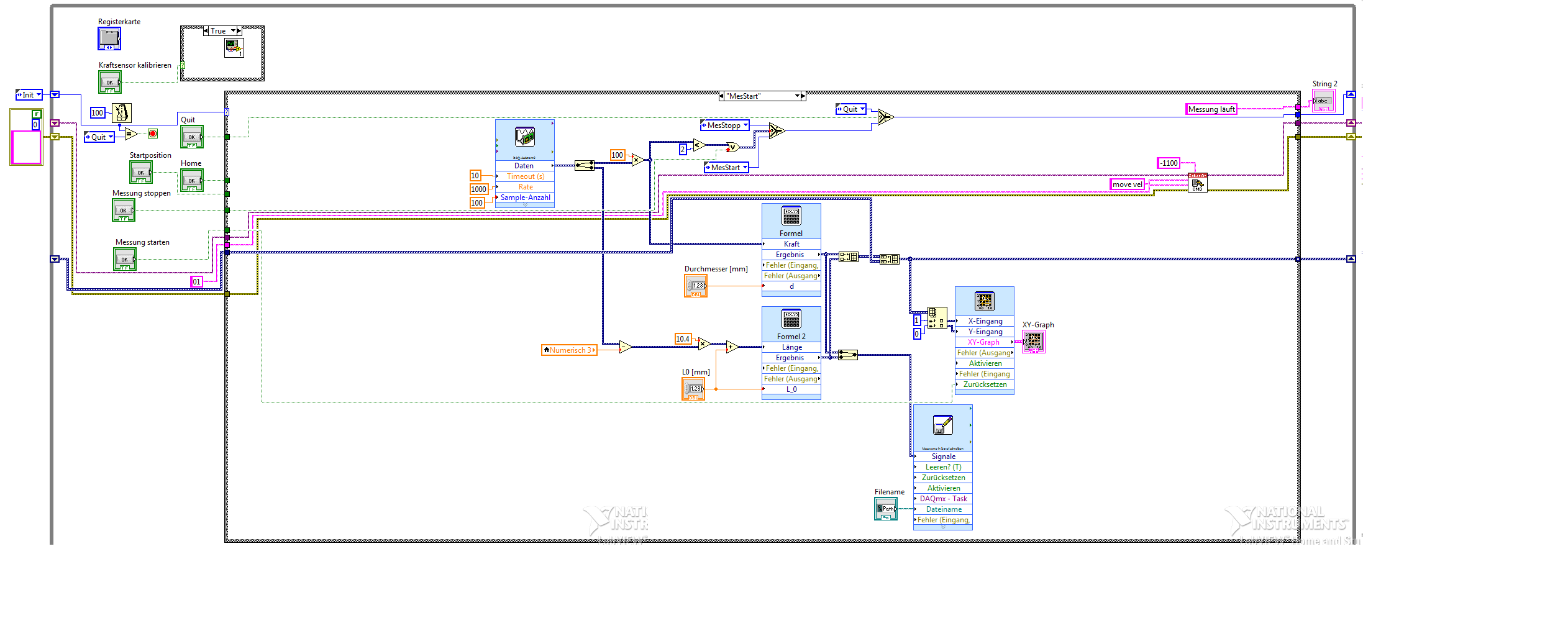Screen dimensions: 1568x636
Task: Go to next case after "MesStart"
Action: [x=803, y=96]
